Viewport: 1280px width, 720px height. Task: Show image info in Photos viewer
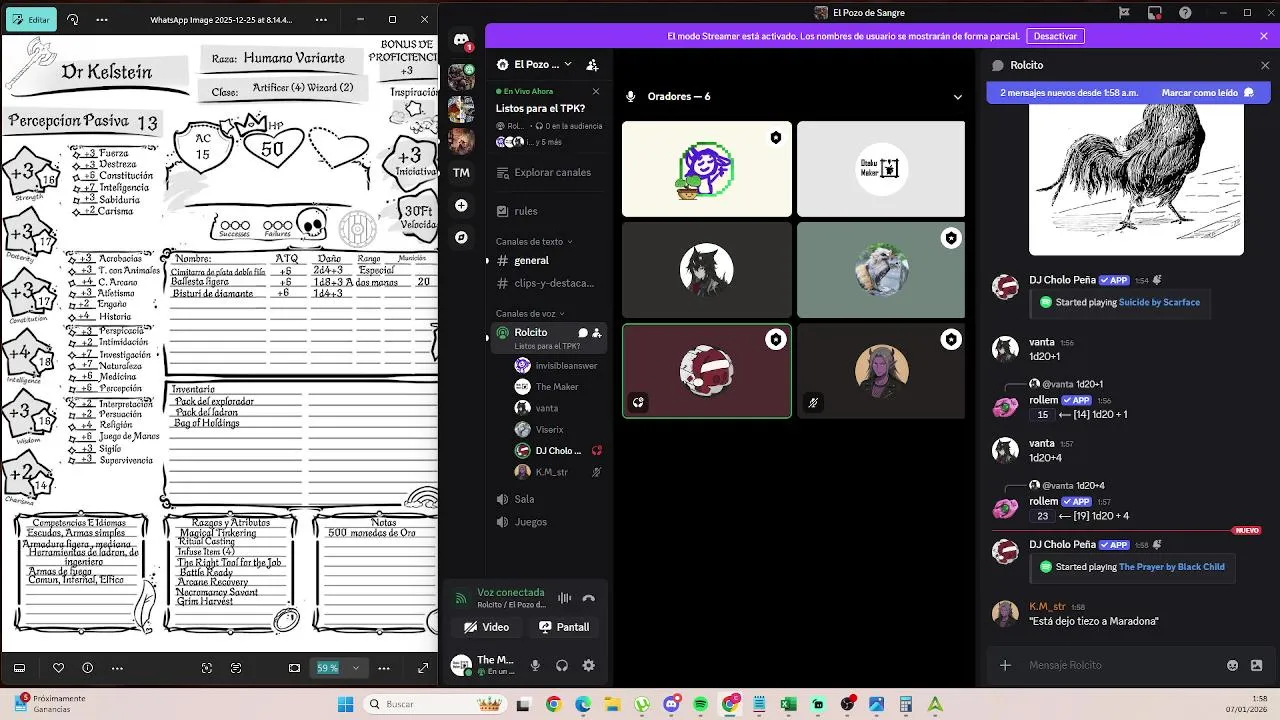pos(87,667)
